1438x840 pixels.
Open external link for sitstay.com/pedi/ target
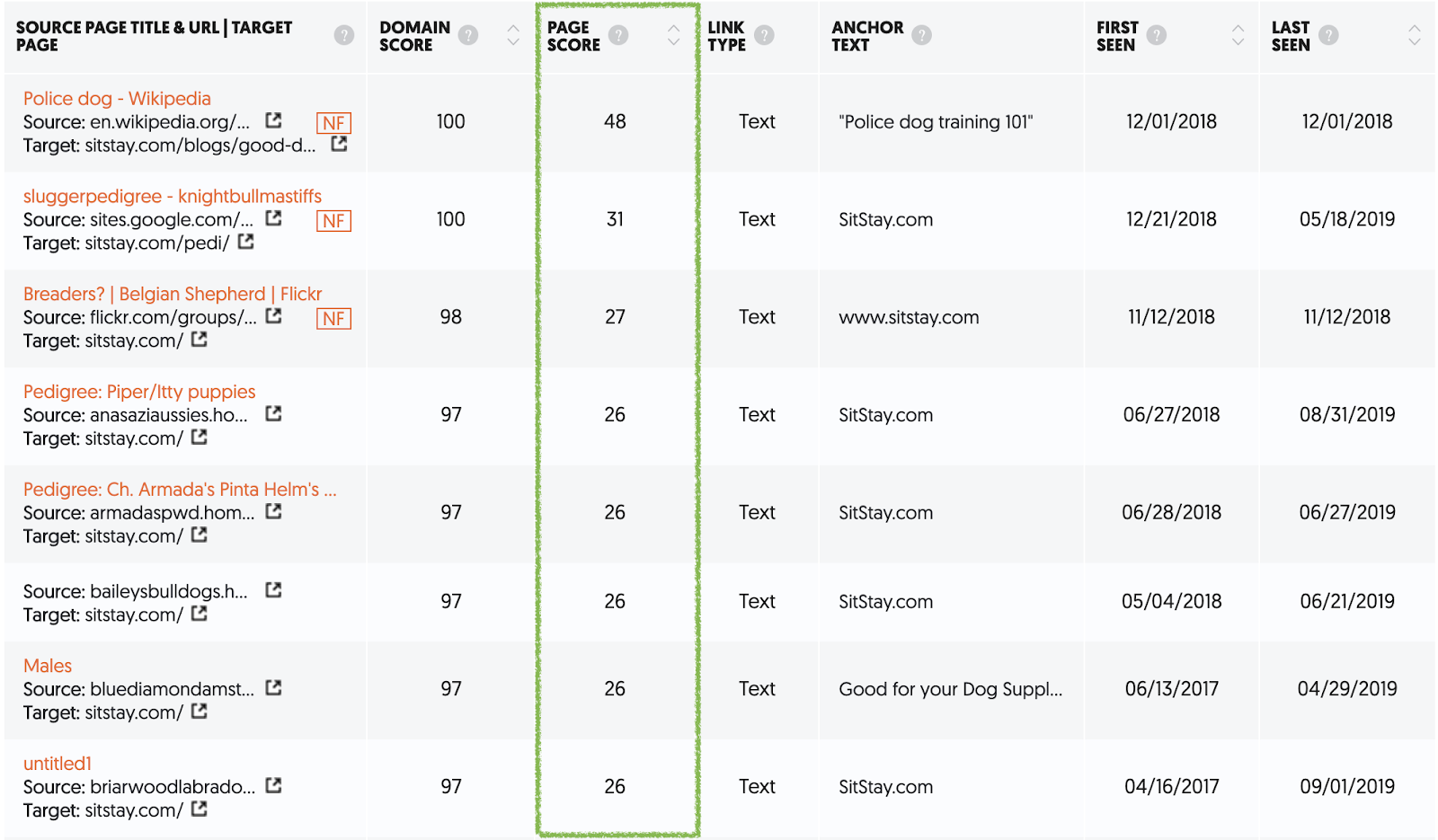pyautogui.click(x=246, y=242)
